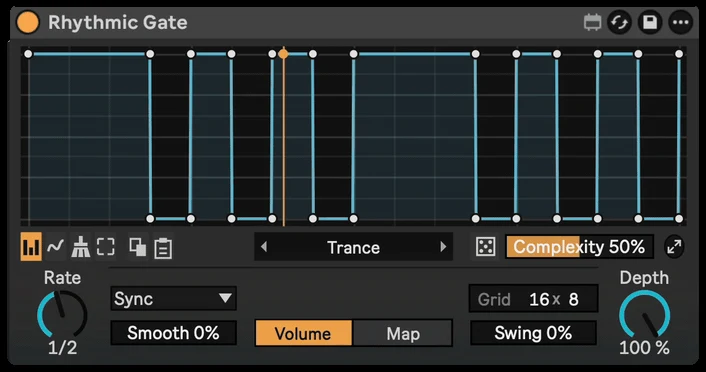Paste the pattern with clipboard icon

pyautogui.click(x=163, y=247)
